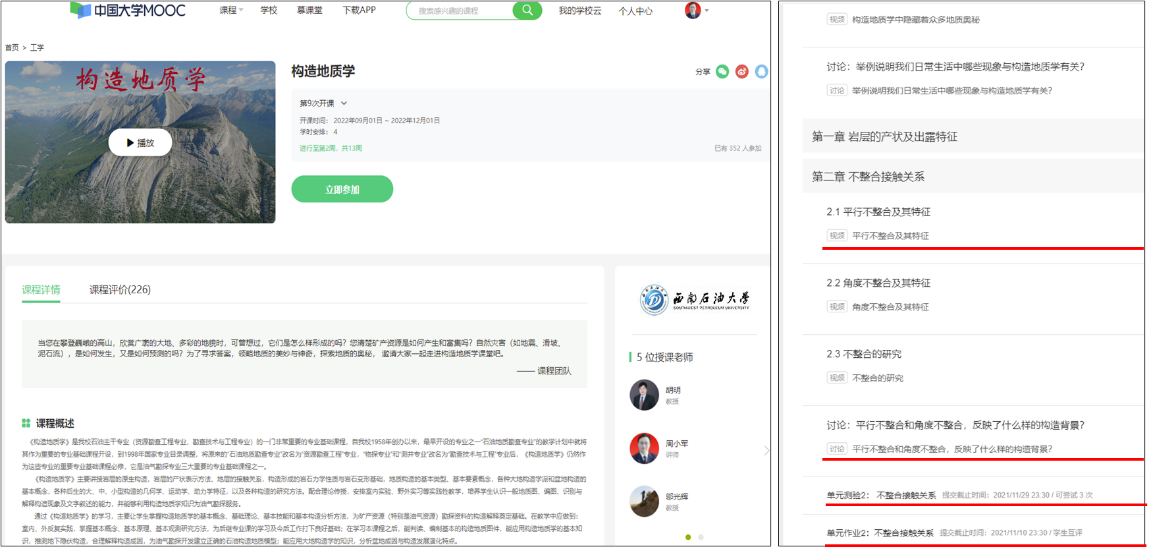The height and width of the screenshot is (547, 1149).
Task: Open the 第9次开课 session dropdown
Action: coord(323,103)
